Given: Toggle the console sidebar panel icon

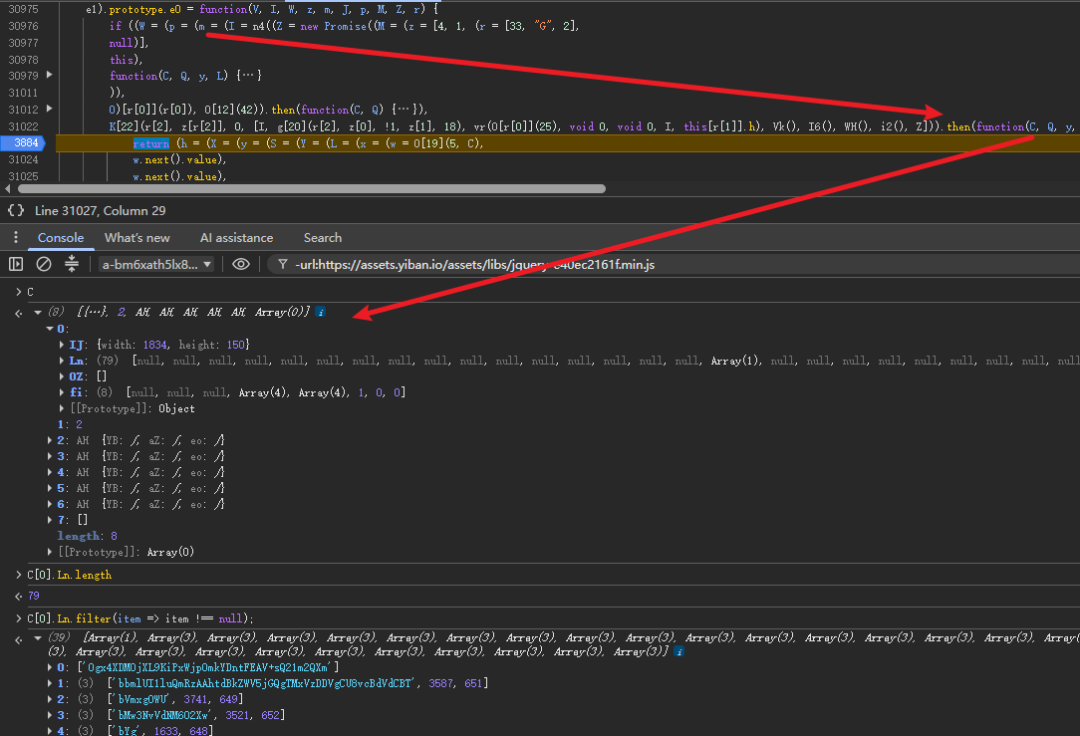Looking at the screenshot, I should [x=16, y=264].
